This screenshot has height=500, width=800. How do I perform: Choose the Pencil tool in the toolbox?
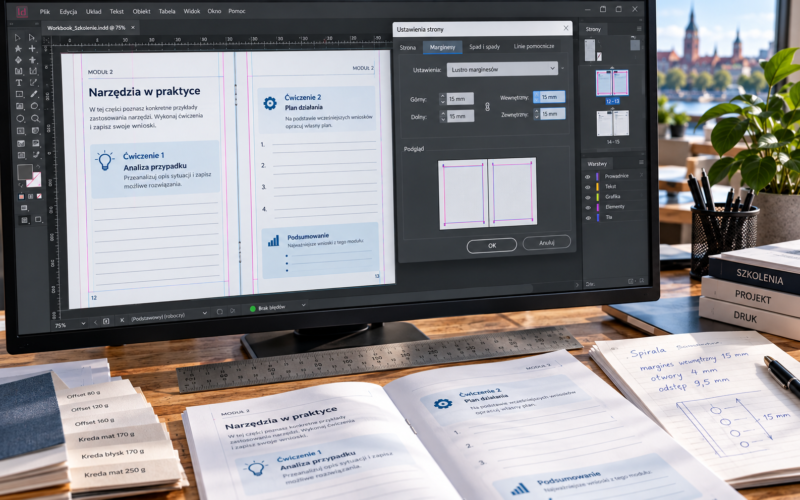34,94
